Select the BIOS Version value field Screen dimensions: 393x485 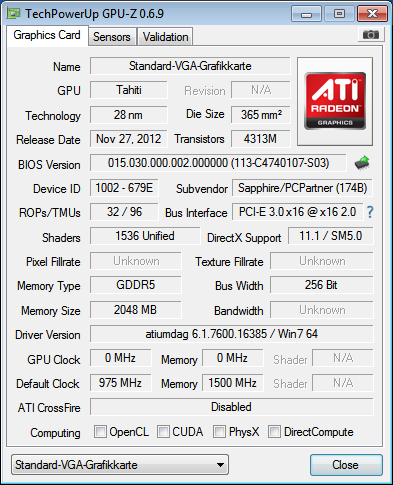218,163
